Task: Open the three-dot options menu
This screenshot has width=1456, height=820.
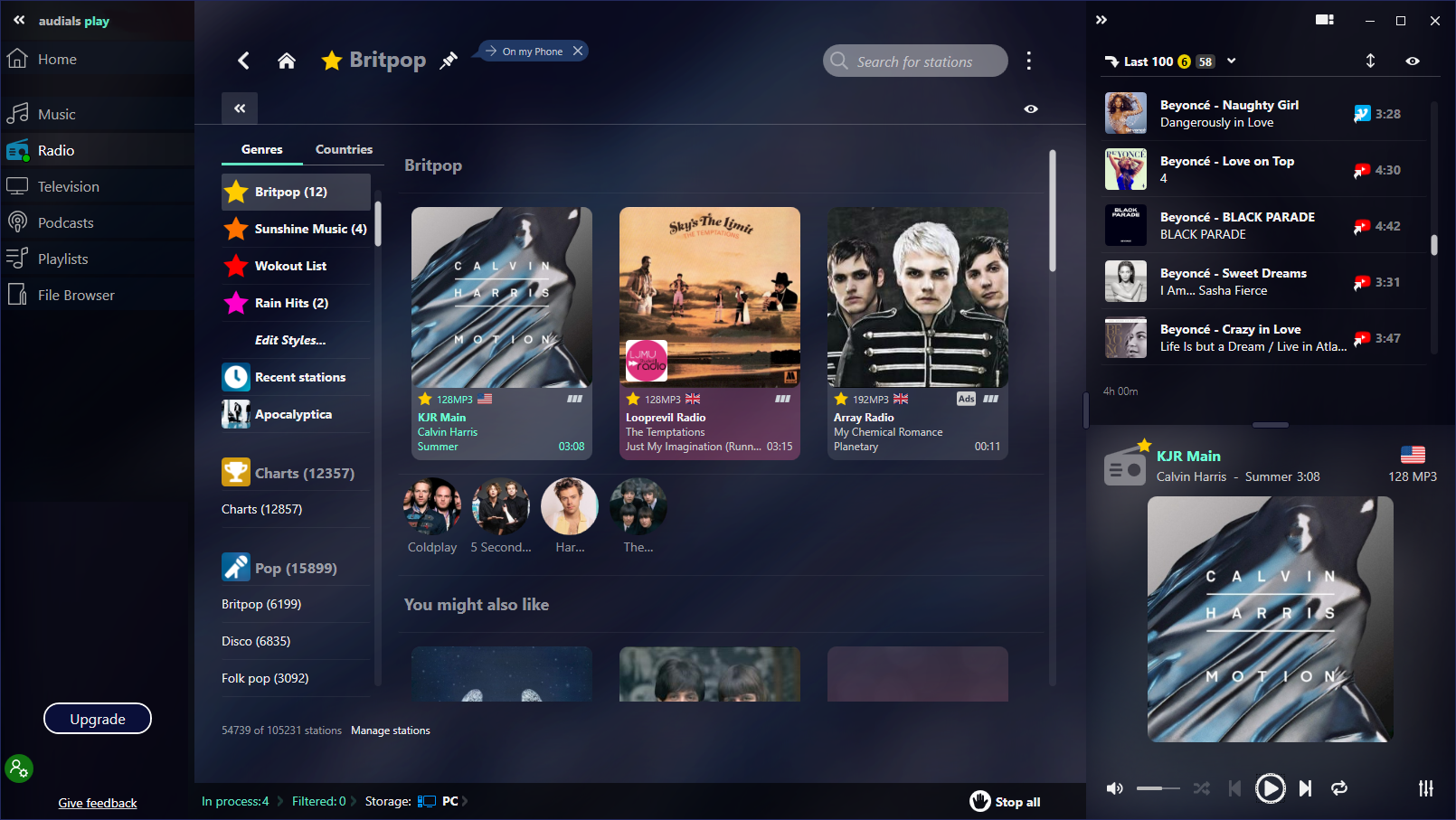Action: 1028,61
